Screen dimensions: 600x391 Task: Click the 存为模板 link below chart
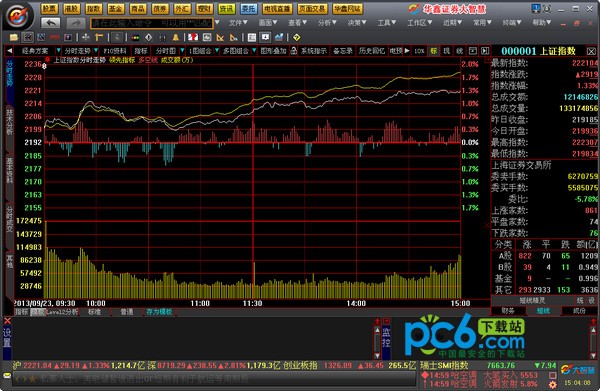coord(159,312)
